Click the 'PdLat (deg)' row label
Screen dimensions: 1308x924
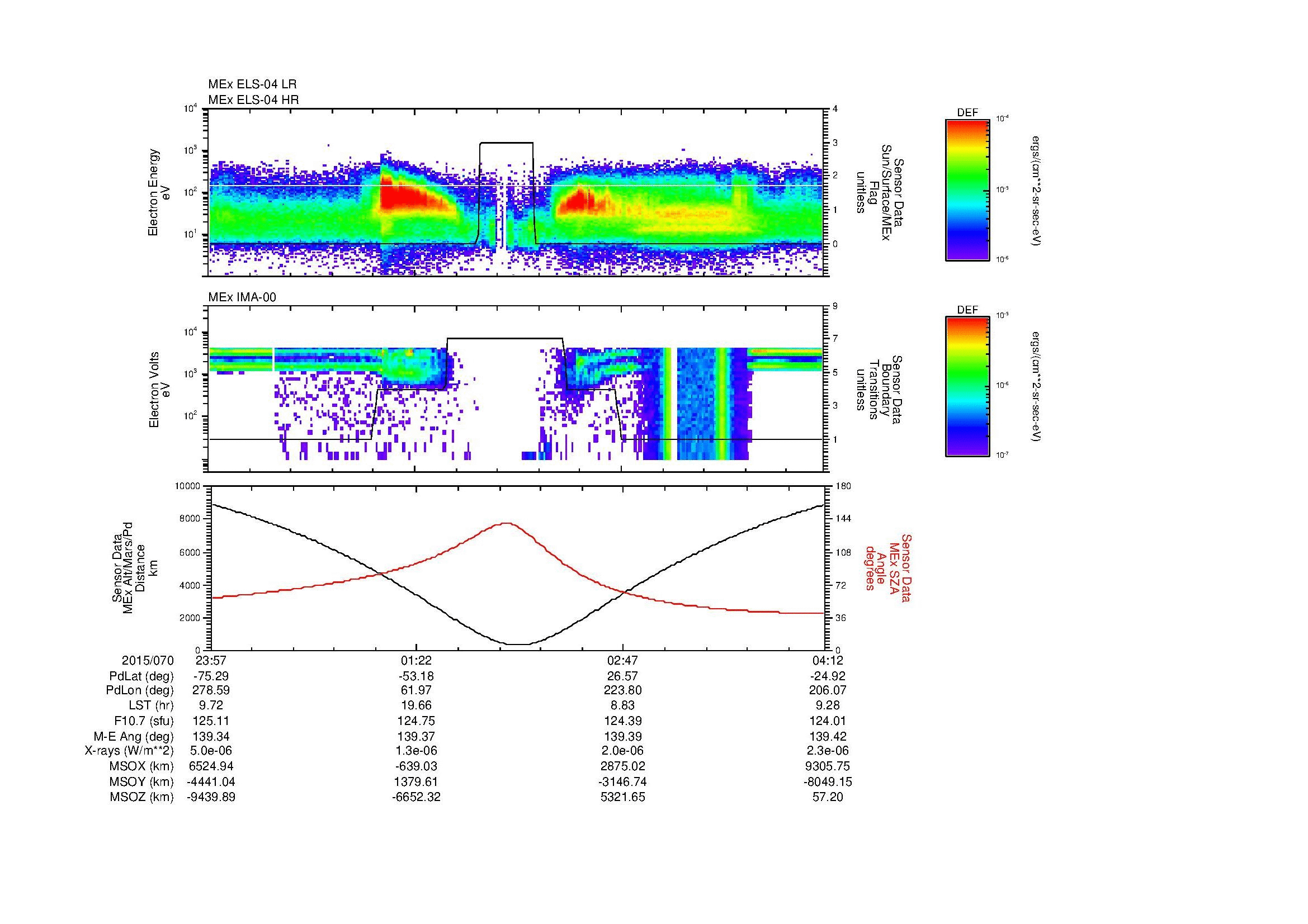141,676
